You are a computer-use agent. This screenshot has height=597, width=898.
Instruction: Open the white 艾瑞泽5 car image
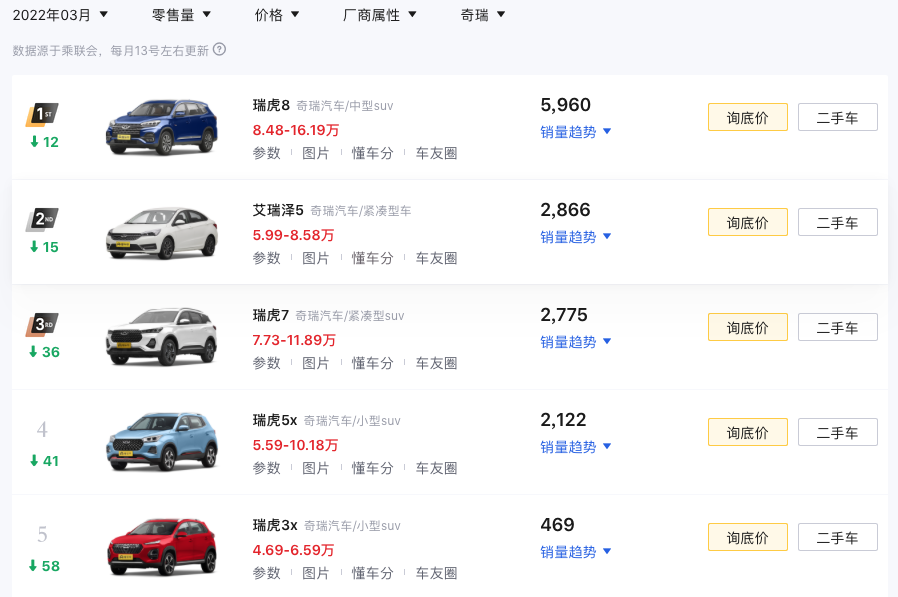(x=162, y=233)
